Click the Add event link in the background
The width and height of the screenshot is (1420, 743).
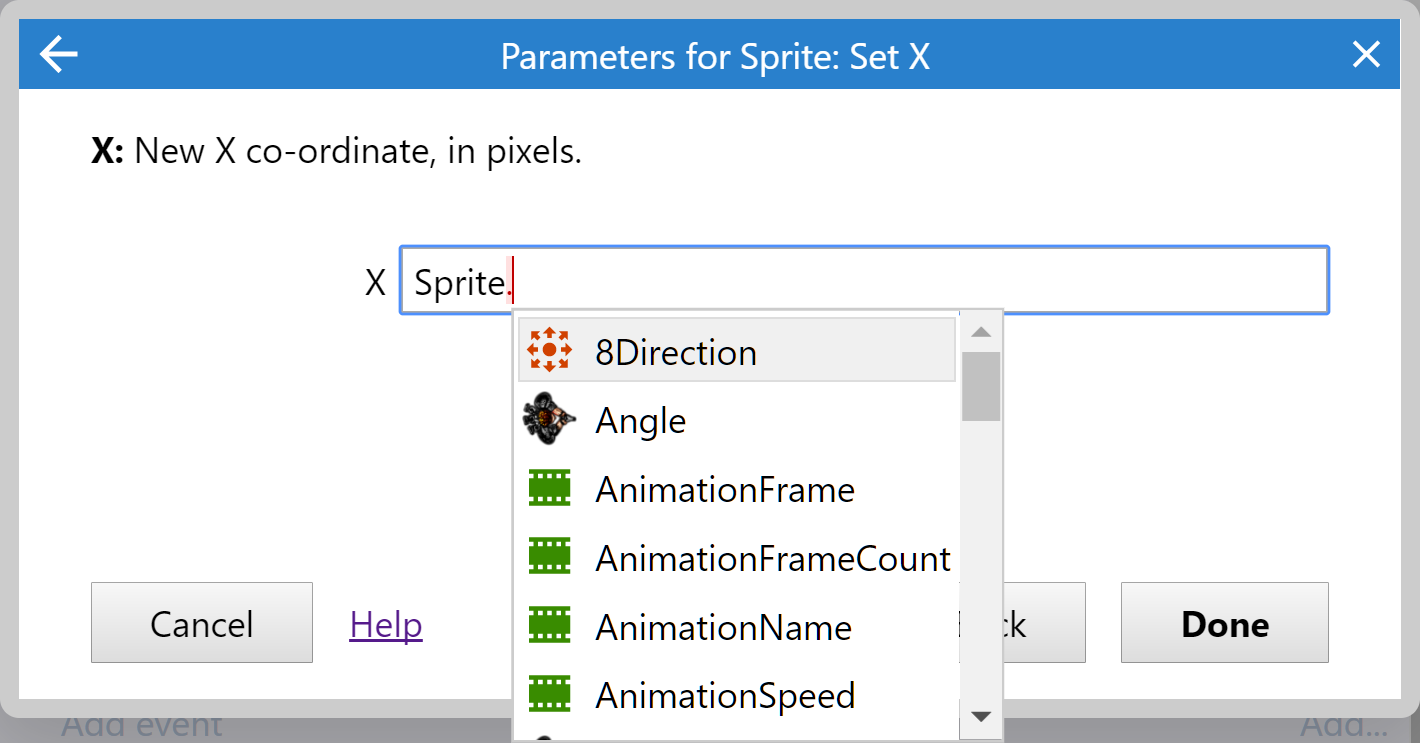click(x=140, y=724)
